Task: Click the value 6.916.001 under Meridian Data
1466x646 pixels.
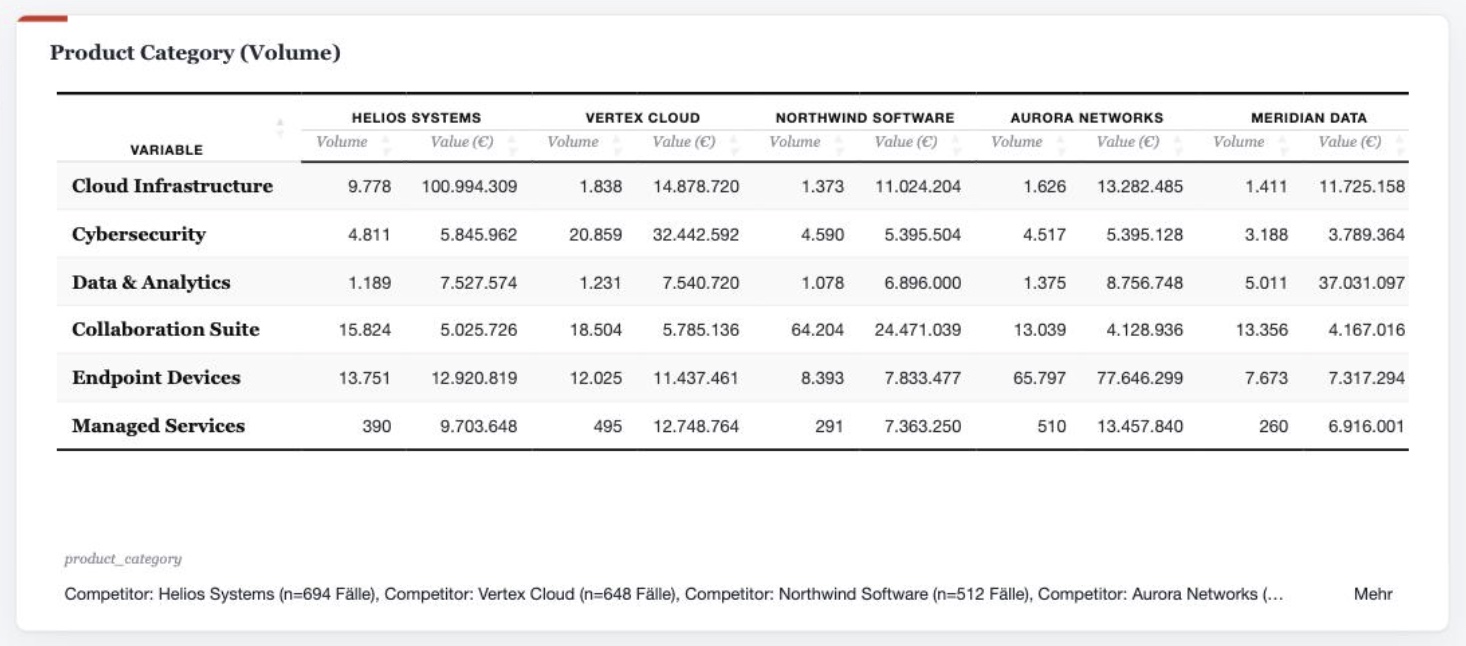Action: click(1367, 426)
